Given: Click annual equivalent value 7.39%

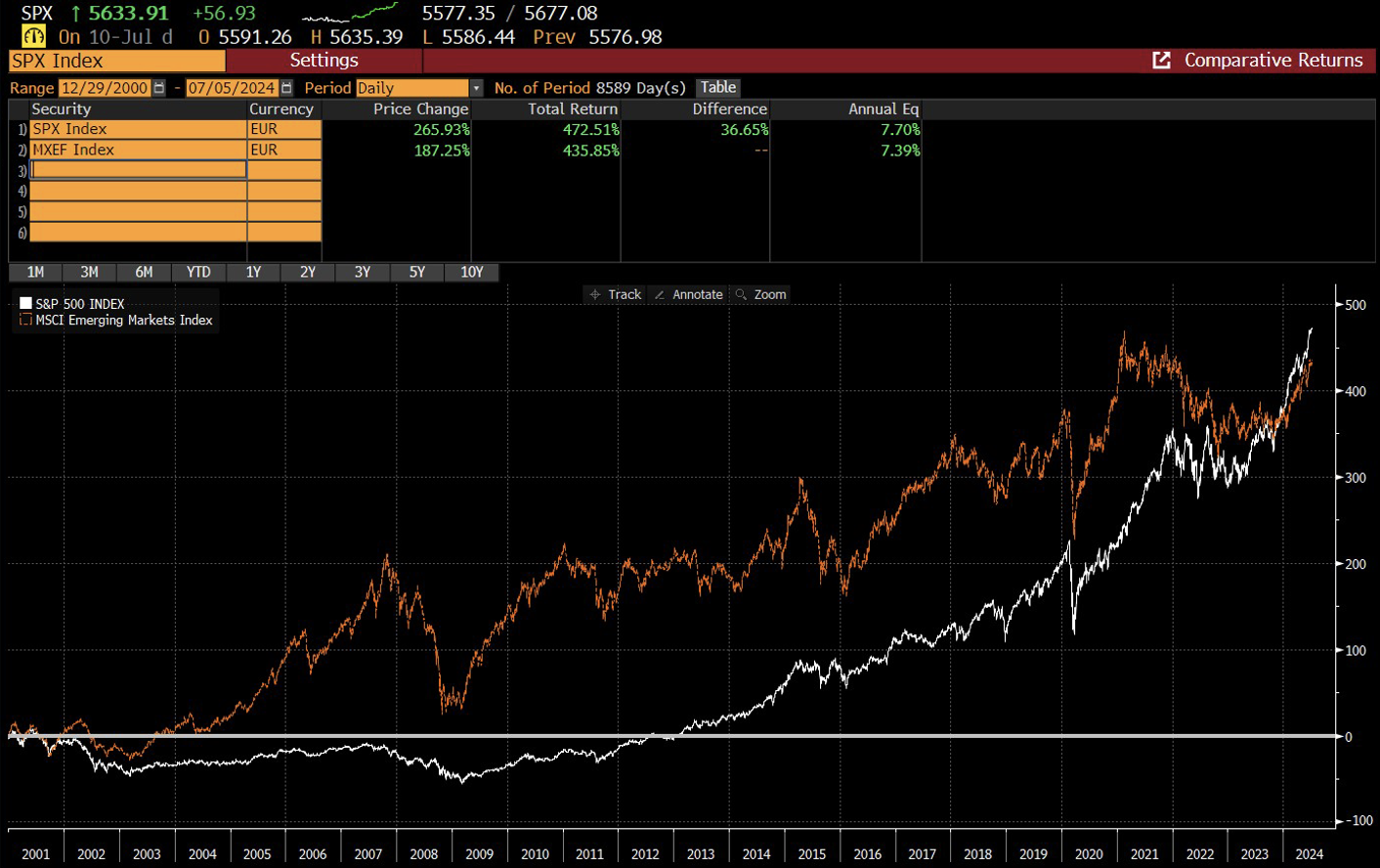Looking at the screenshot, I should 900,151.
